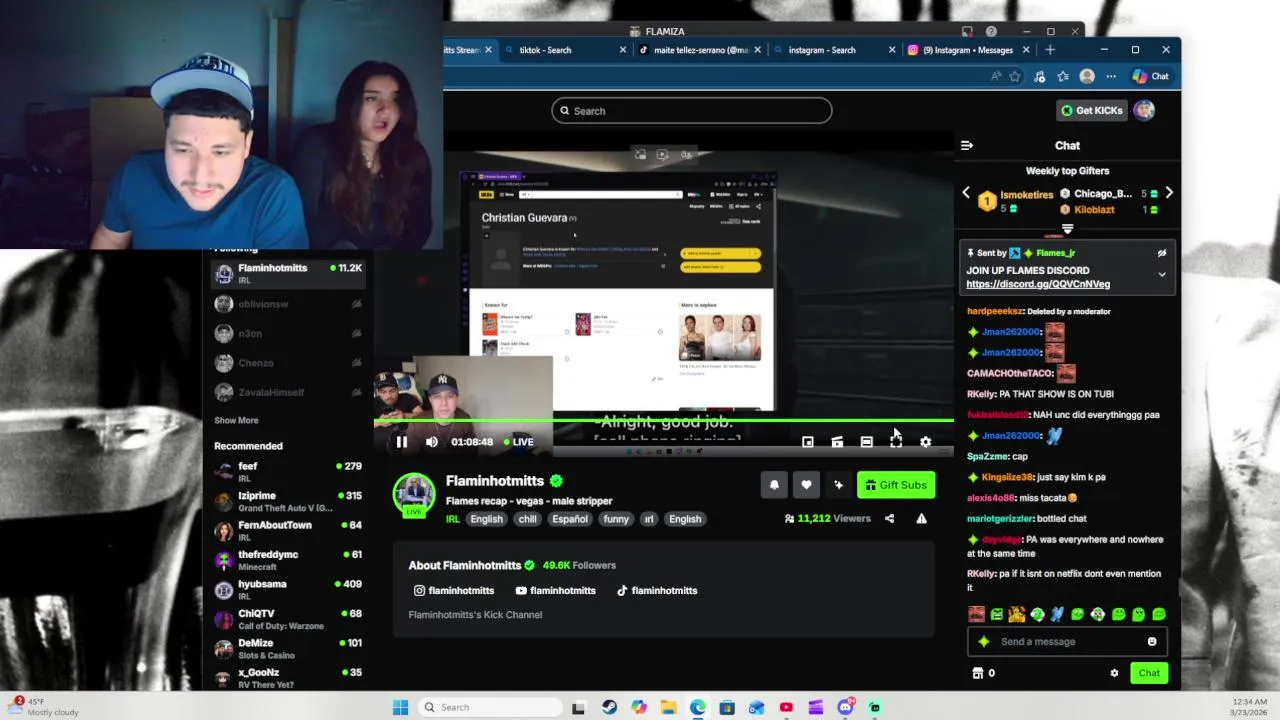The height and width of the screenshot is (720, 1280).
Task: Click the Get KICKs button
Action: (x=1092, y=110)
